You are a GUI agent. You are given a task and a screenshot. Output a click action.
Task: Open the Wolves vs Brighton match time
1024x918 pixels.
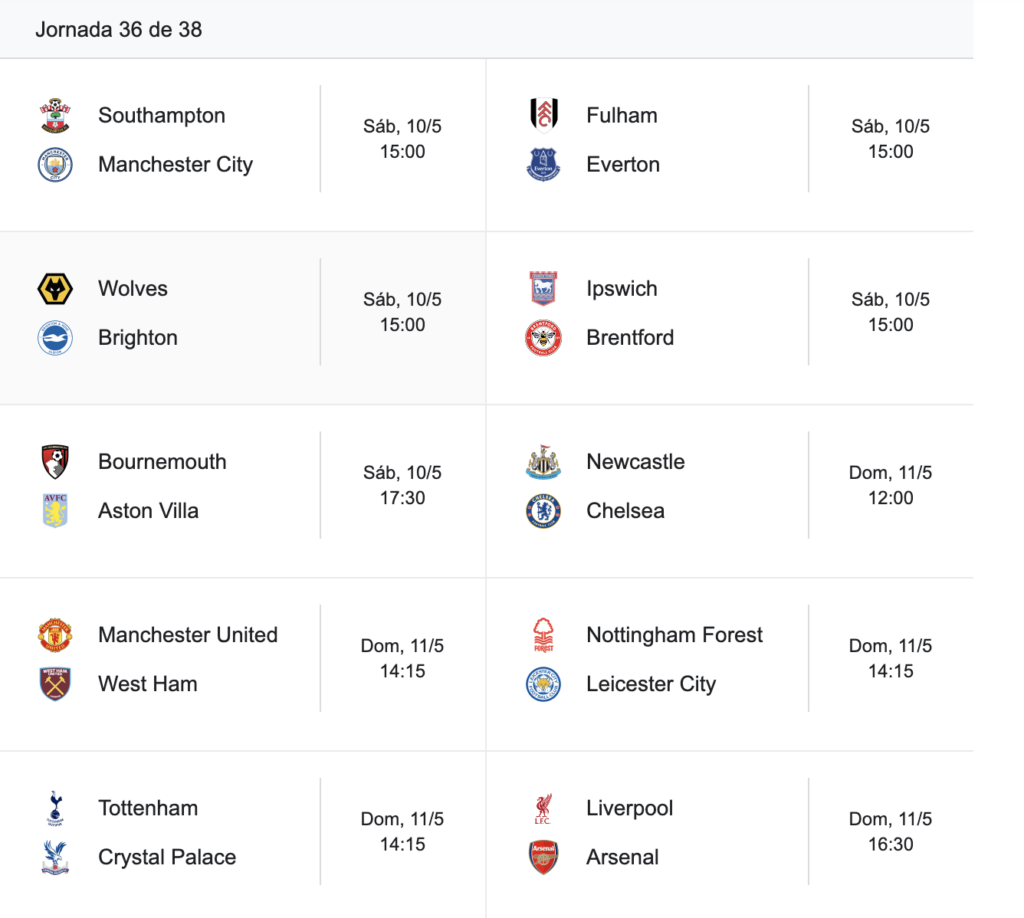point(402,312)
